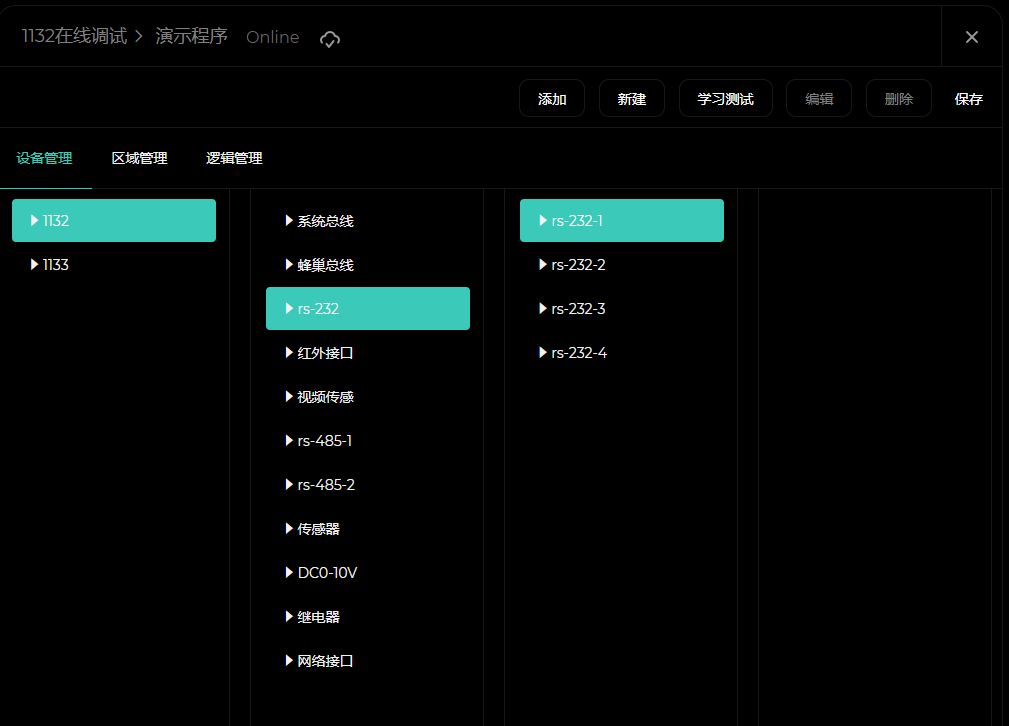1009x726 pixels.
Task: Open the 逻辑管理 tab
Action: [234, 158]
